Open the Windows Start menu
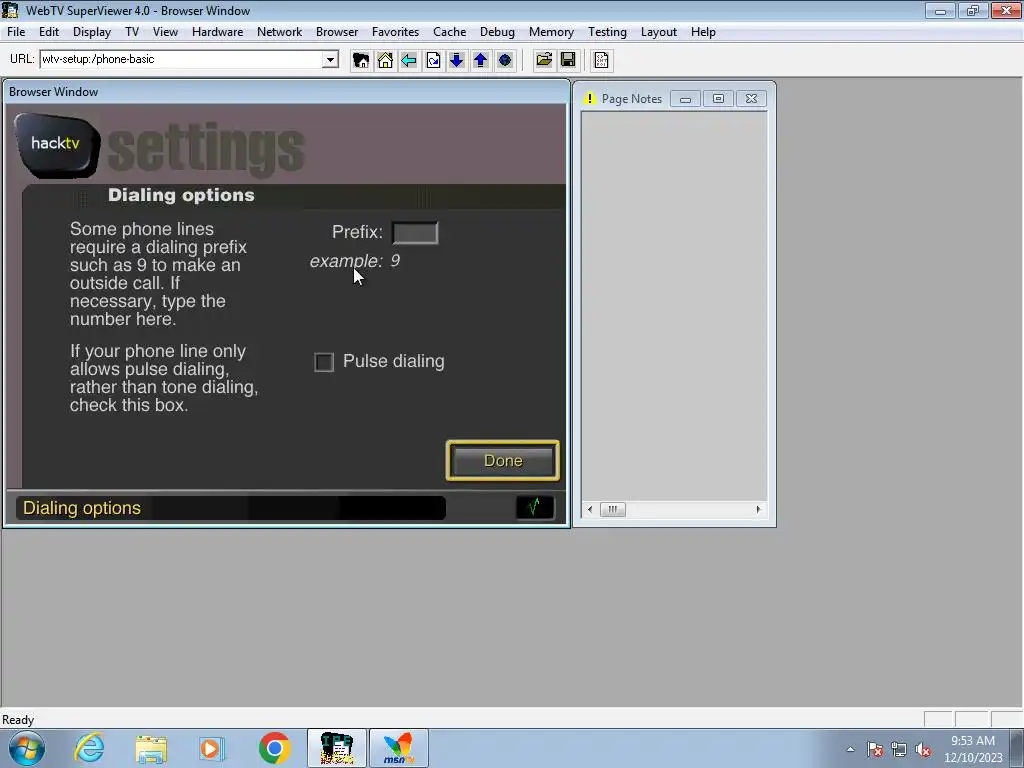Viewport: 1024px width, 768px height. [27, 748]
